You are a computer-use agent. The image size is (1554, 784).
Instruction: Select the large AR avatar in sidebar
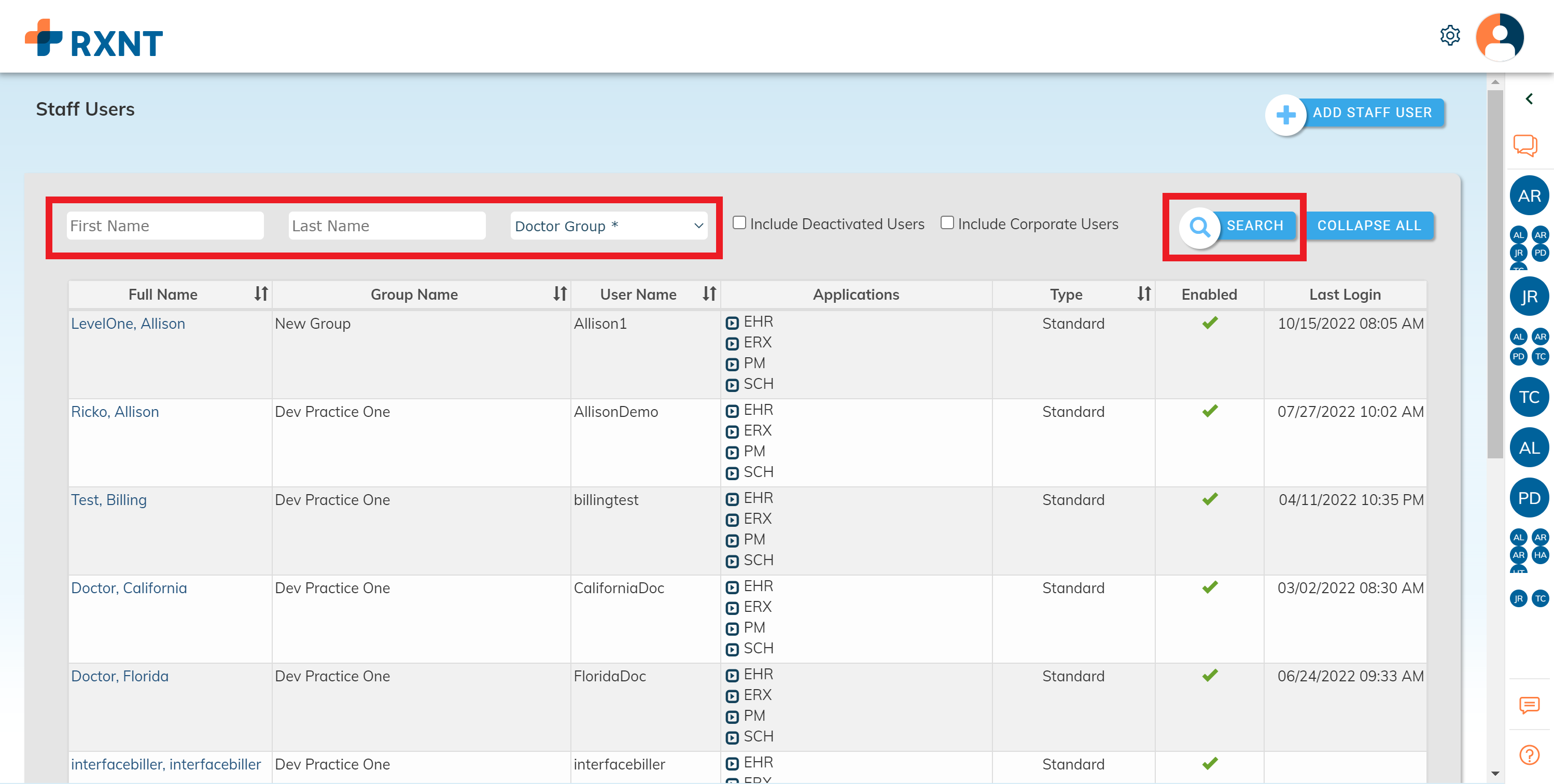pyautogui.click(x=1529, y=195)
